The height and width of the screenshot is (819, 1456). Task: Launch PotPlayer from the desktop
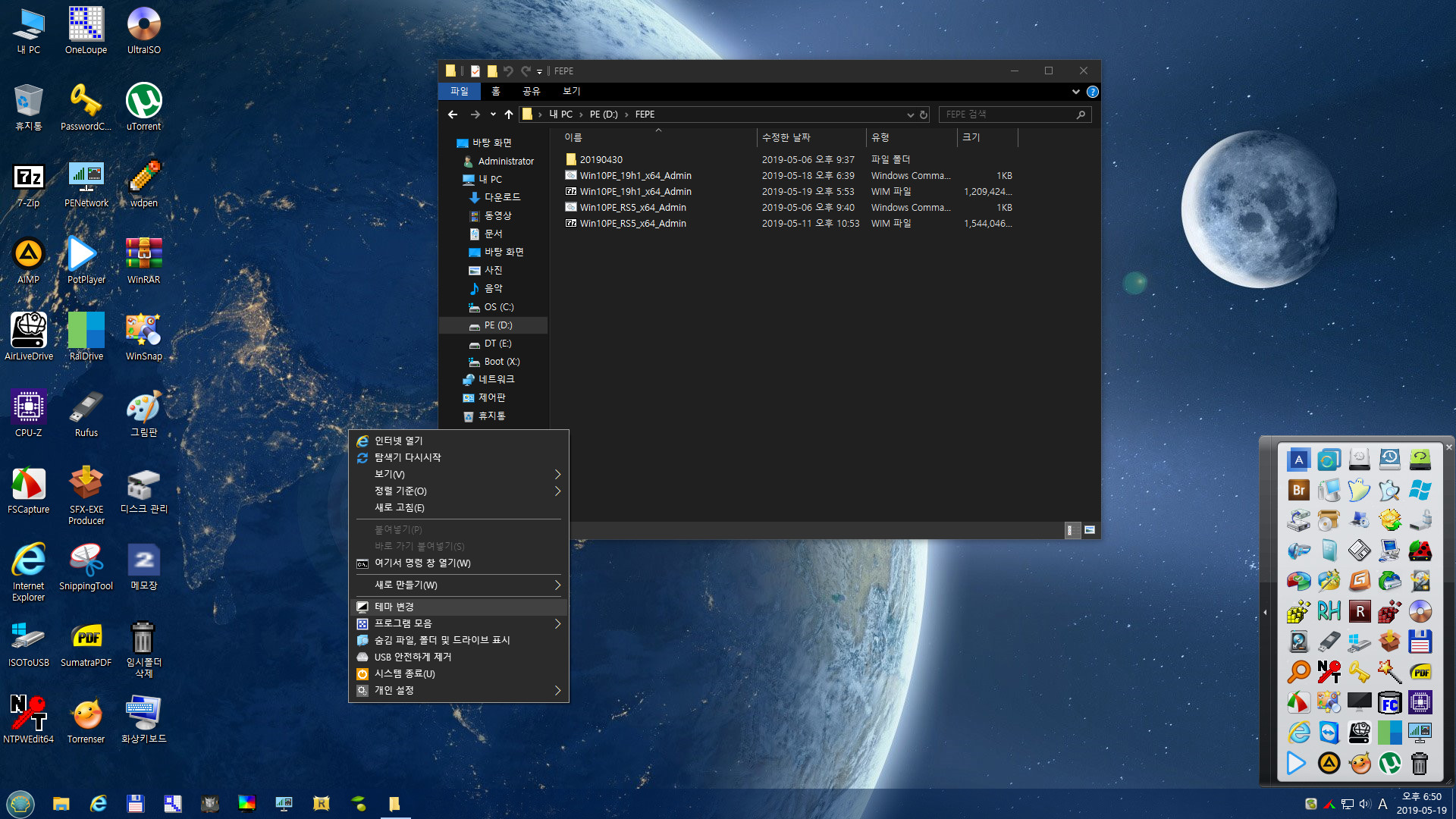click(x=86, y=260)
